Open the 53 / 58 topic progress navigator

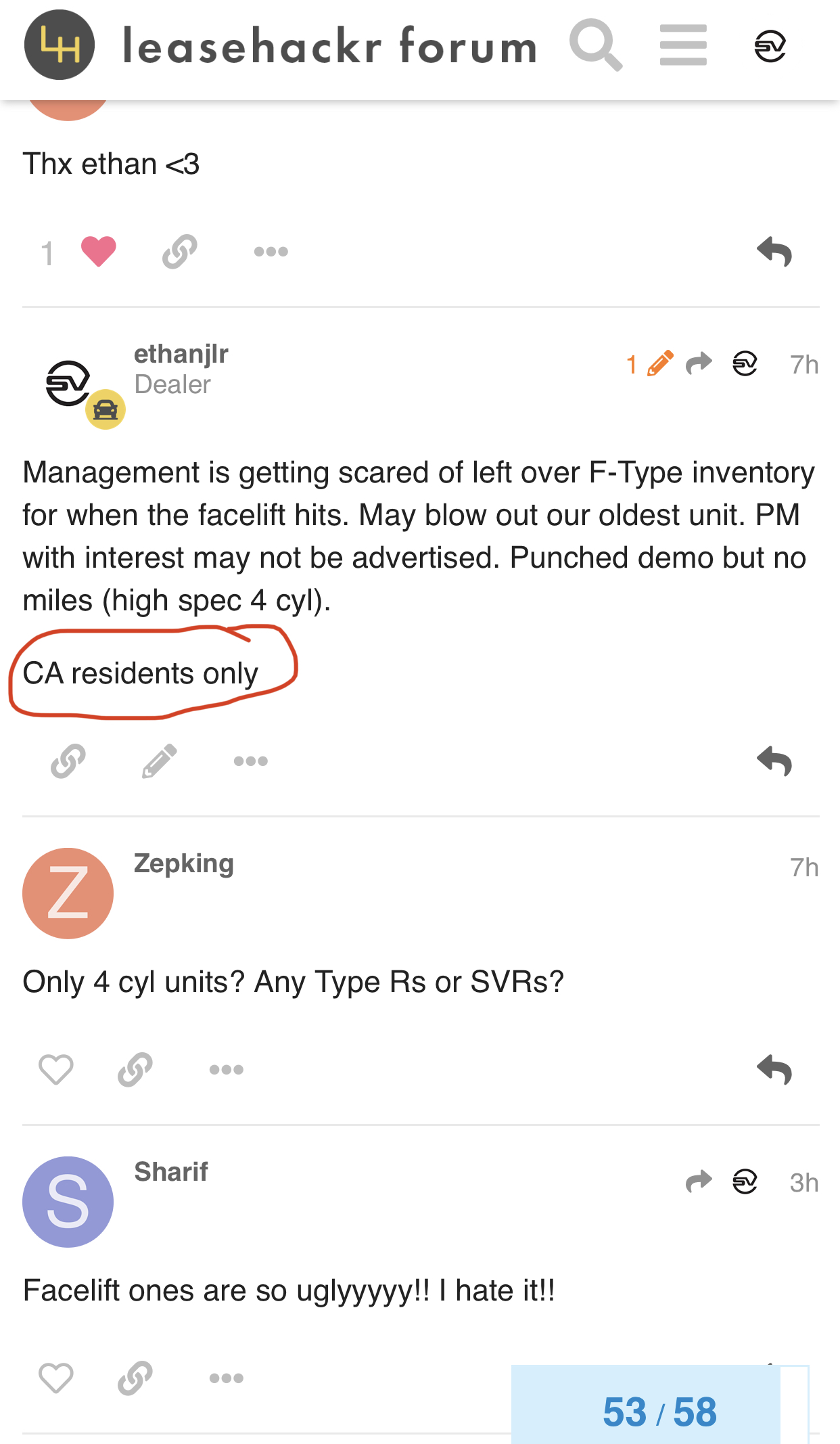659,1412
